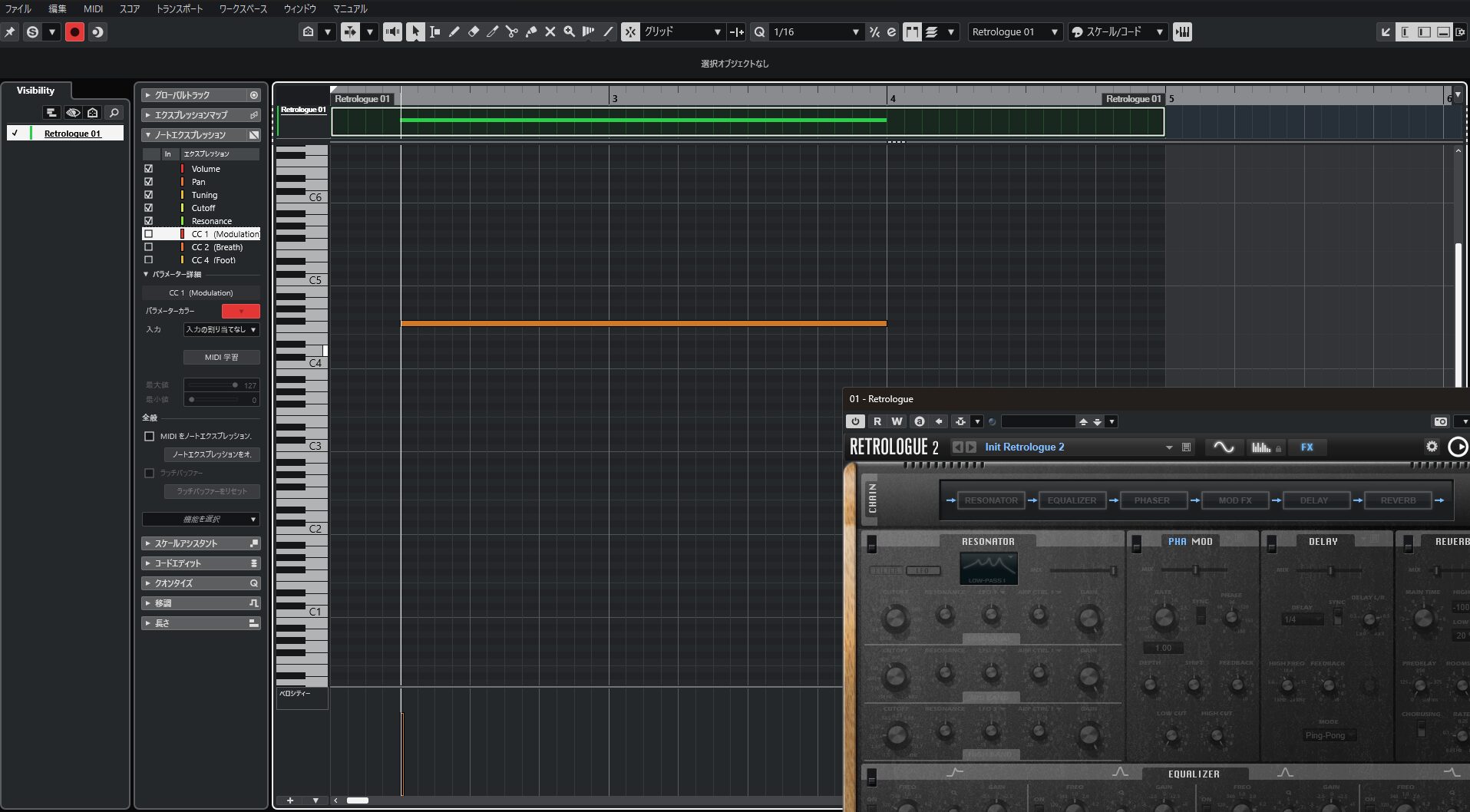Image resolution: width=1470 pixels, height=812 pixels.
Task: Select the Range Selection tool
Action: pos(435,31)
